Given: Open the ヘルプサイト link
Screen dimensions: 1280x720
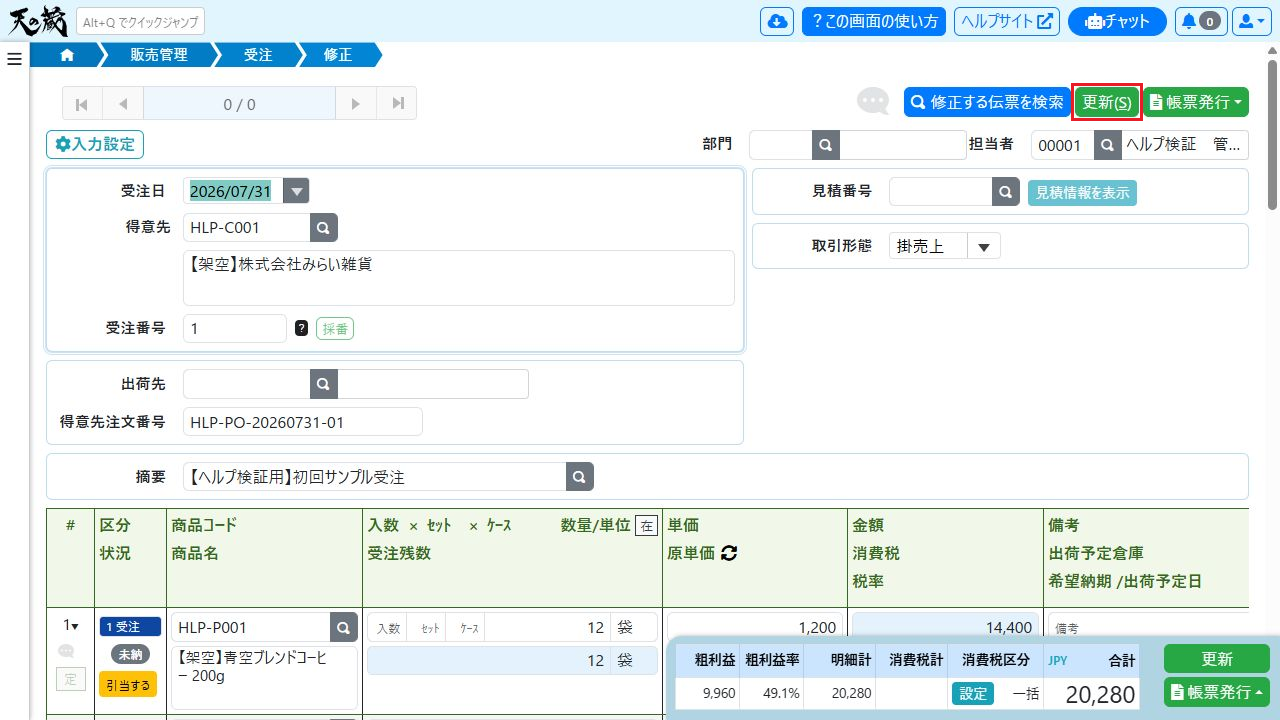Looking at the screenshot, I should coord(1007,21).
